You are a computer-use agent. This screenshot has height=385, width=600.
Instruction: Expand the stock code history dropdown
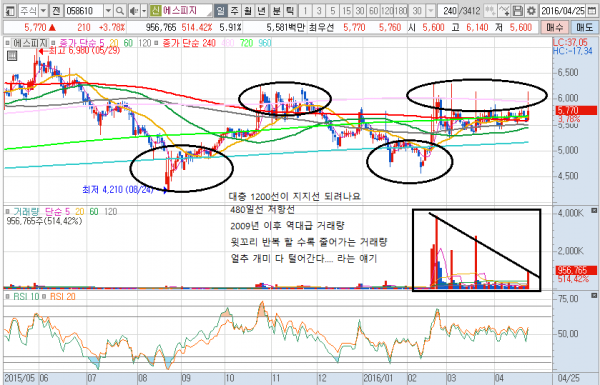(109, 11)
